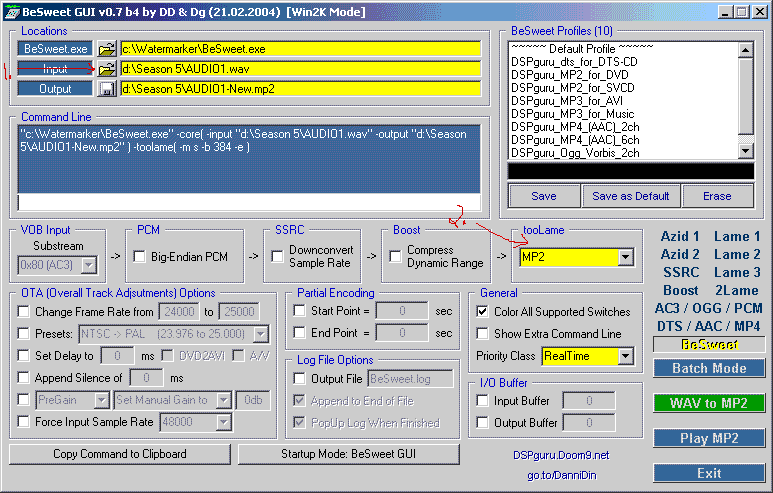
Task: Expand the VOB Substream 0x80 (AC3) dropdown
Action: [x=89, y=265]
